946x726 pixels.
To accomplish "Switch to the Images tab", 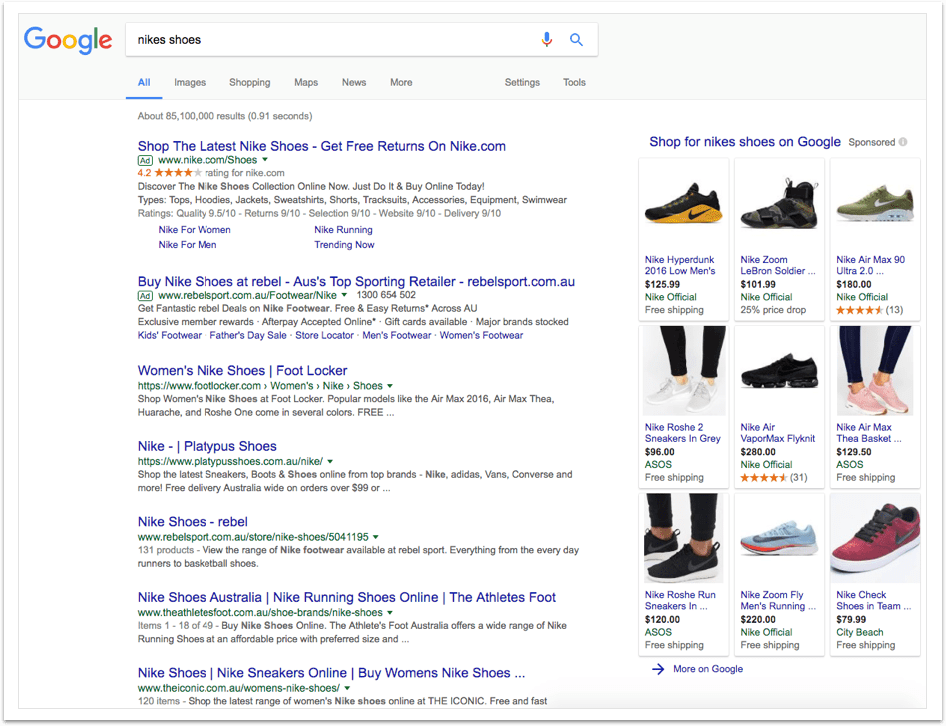I will click(x=190, y=83).
